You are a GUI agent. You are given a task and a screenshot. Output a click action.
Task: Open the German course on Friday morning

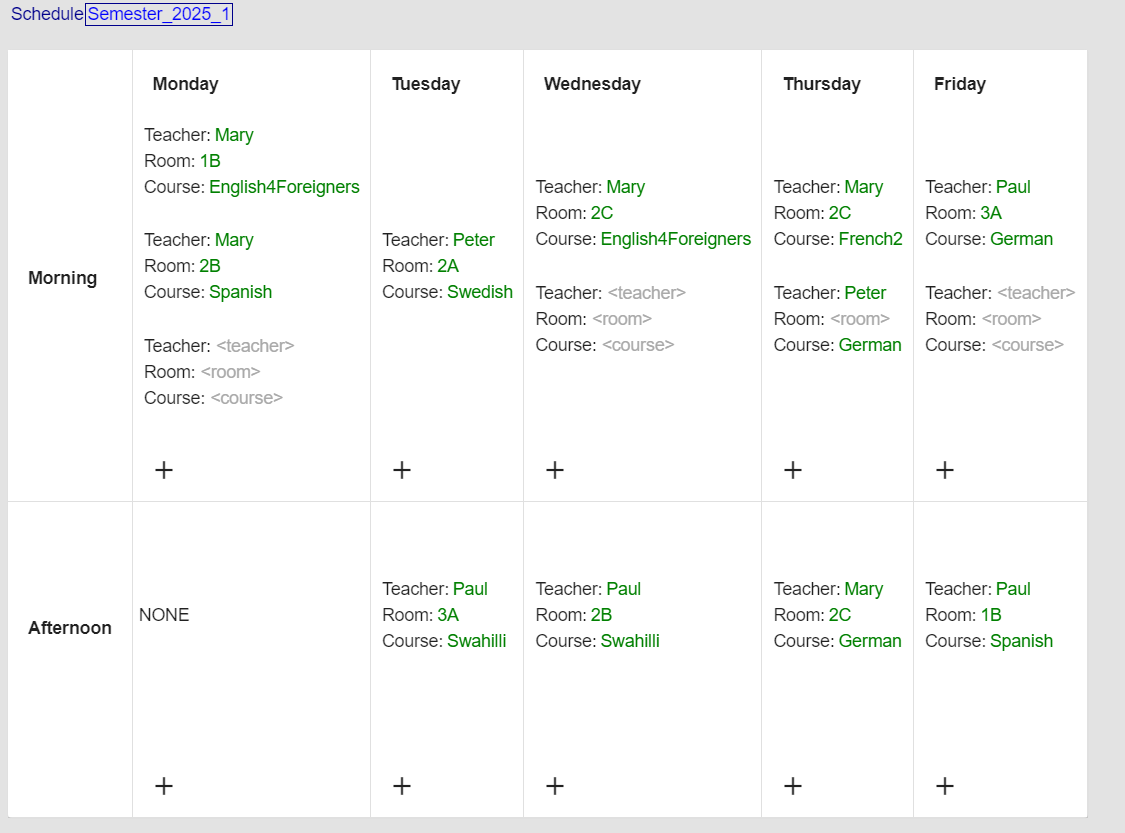(x=1021, y=238)
